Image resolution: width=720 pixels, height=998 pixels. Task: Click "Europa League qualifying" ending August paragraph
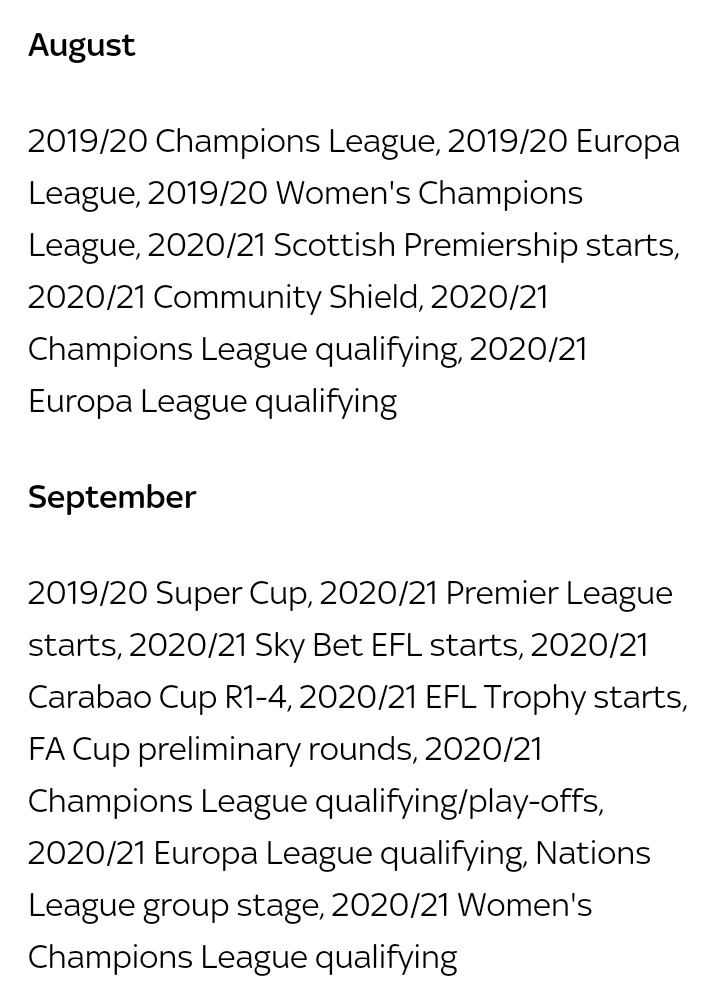pos(212,401)
